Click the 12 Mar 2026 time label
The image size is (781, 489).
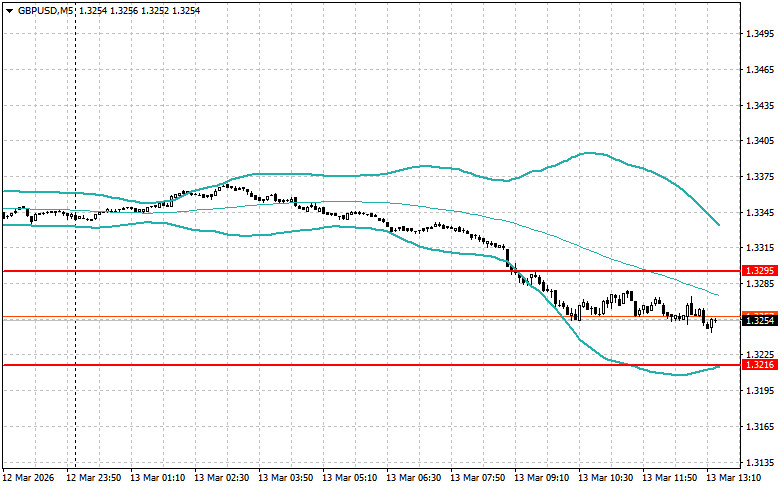click(28, 478)
